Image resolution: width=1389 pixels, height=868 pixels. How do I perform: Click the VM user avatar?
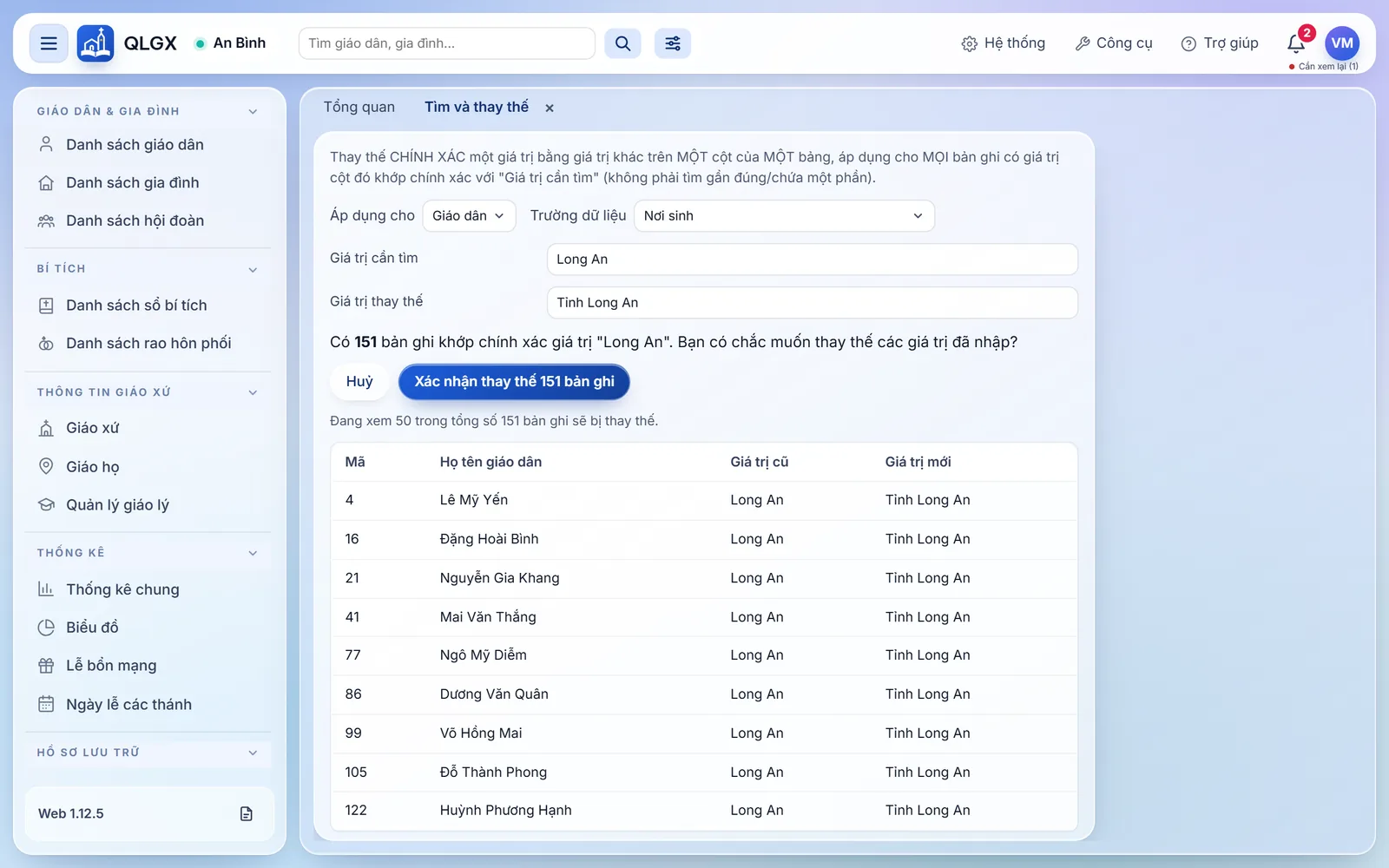point(1341,43)
